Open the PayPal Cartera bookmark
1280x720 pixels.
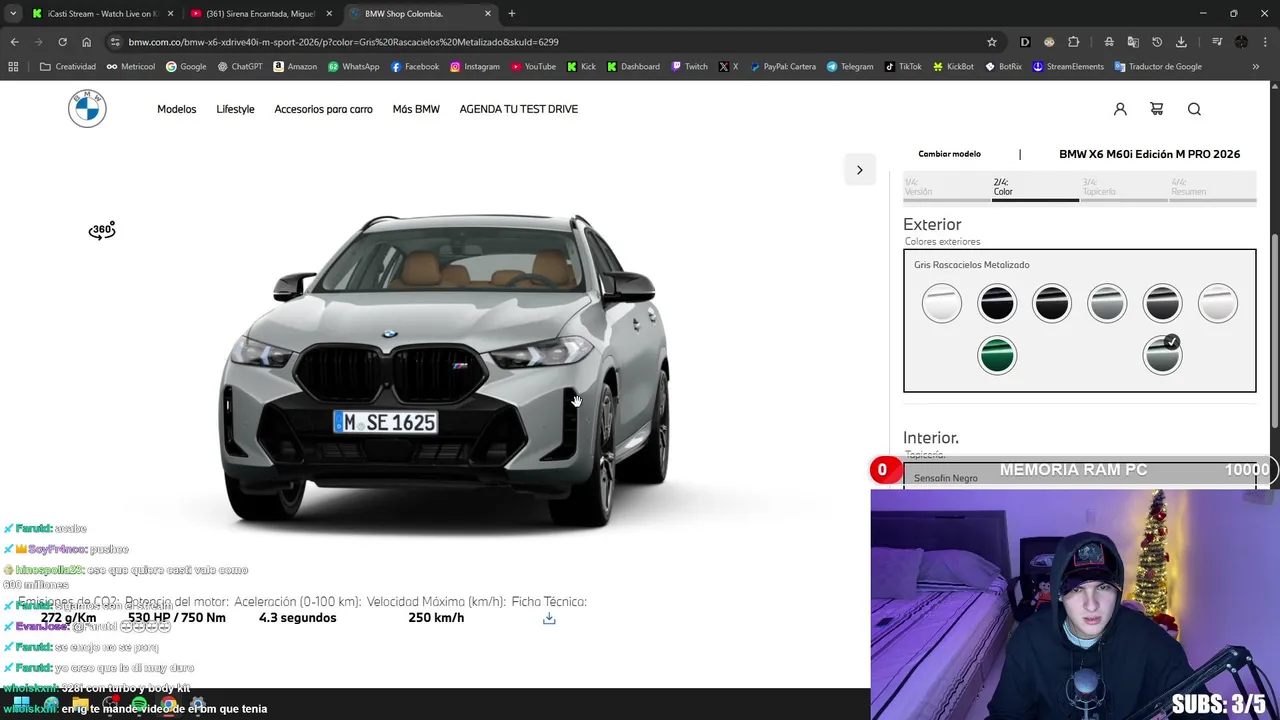(x=782, y=67)
